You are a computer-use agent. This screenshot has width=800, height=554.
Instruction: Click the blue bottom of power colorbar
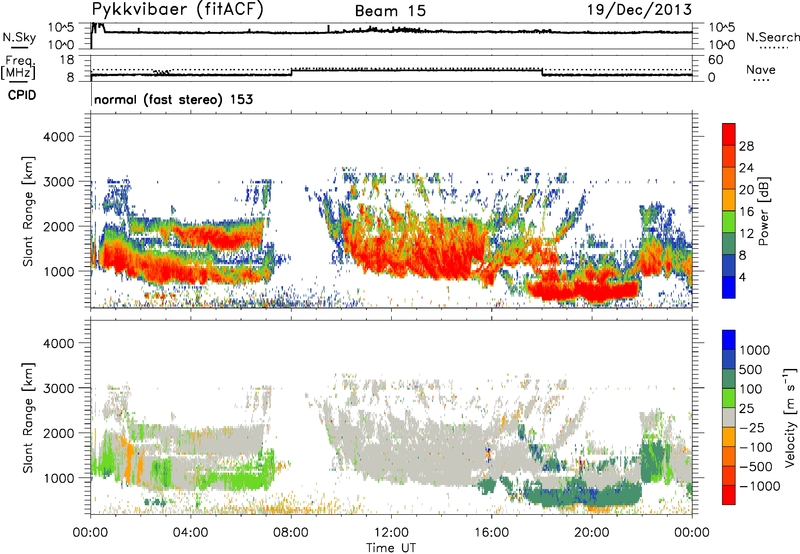point(729,288)
